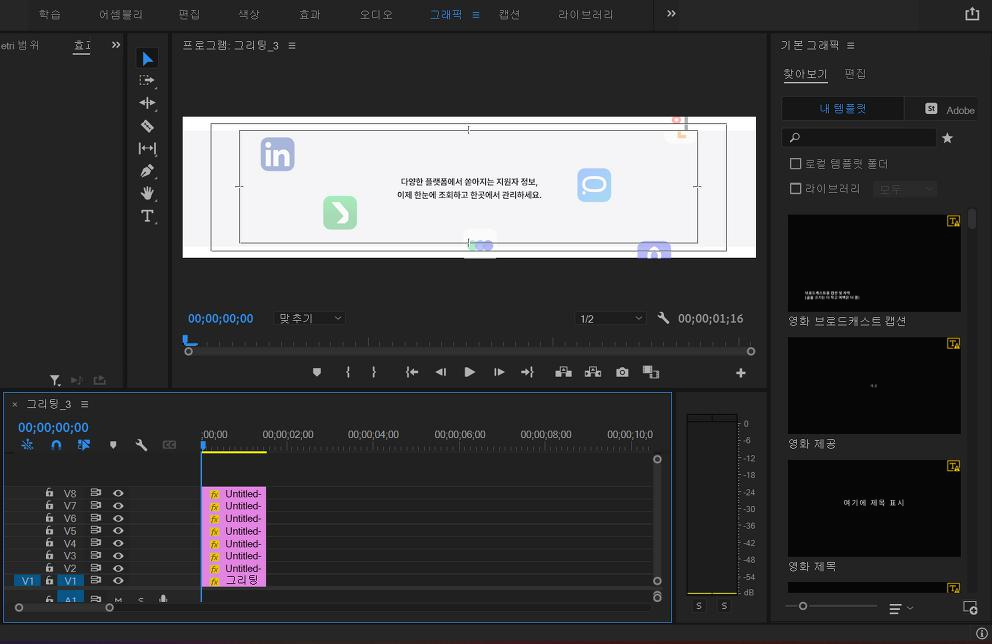Open timeline display settings wrench
Viewport: 992px width, 644px height.
(x=142, y=445)
